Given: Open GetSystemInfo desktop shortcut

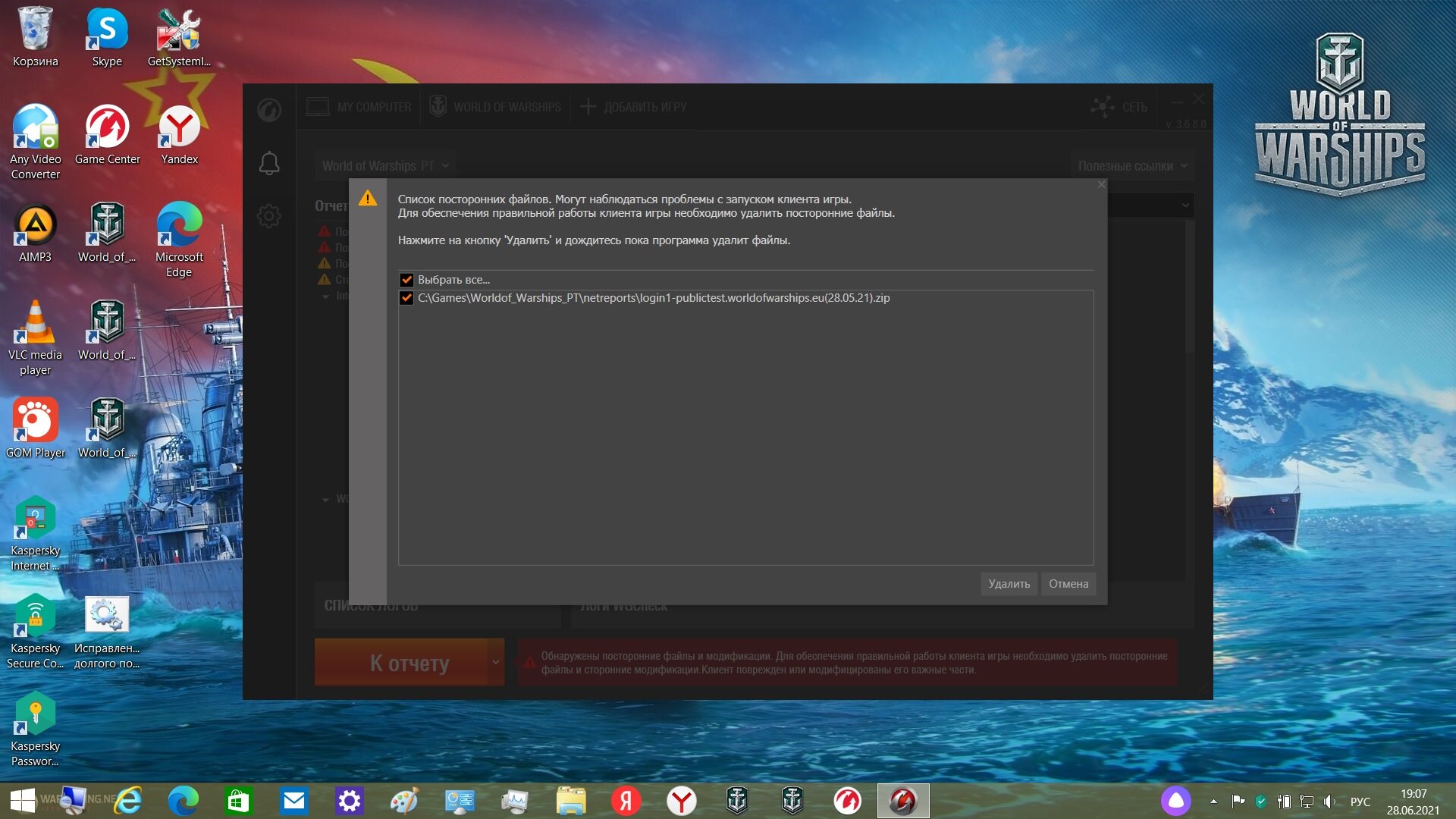Looking at the screenshot, I should [179, 36].
